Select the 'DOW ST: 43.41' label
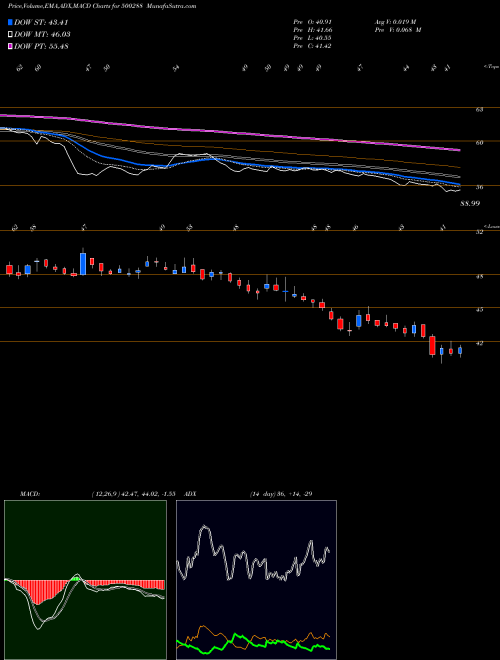The height and width of the screenshot is (660, 500). (41, 22)
